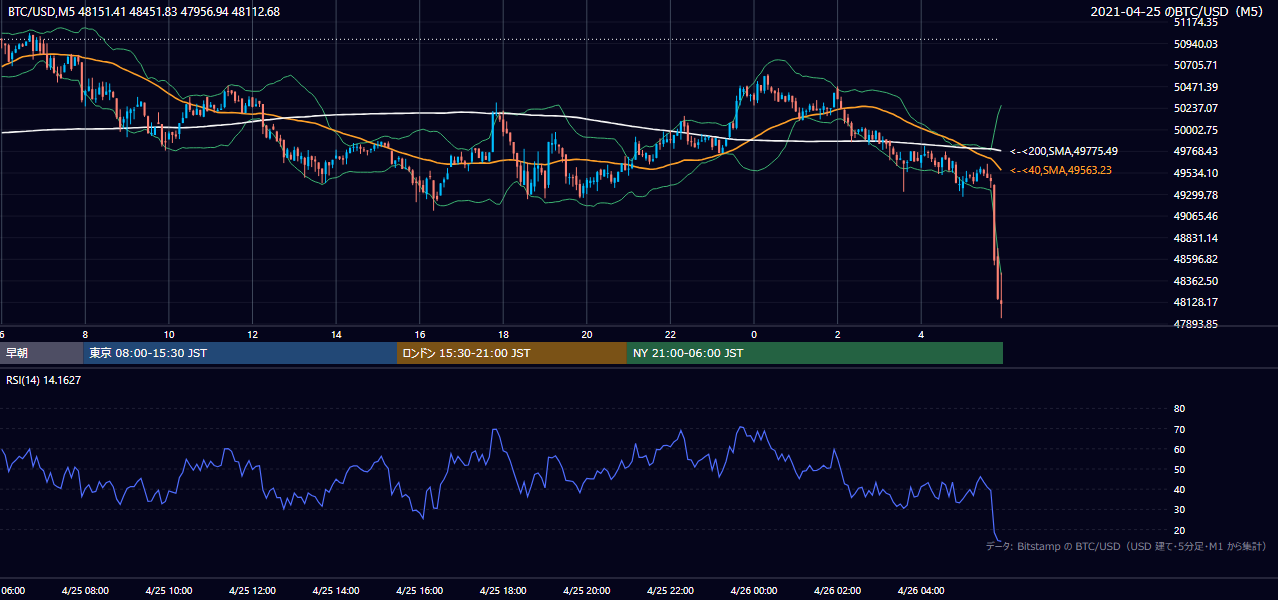The width and height of the screenshot is (1278, 600).
Task: Click RSI scale value 30
Action: click(x=1179, y=510)
